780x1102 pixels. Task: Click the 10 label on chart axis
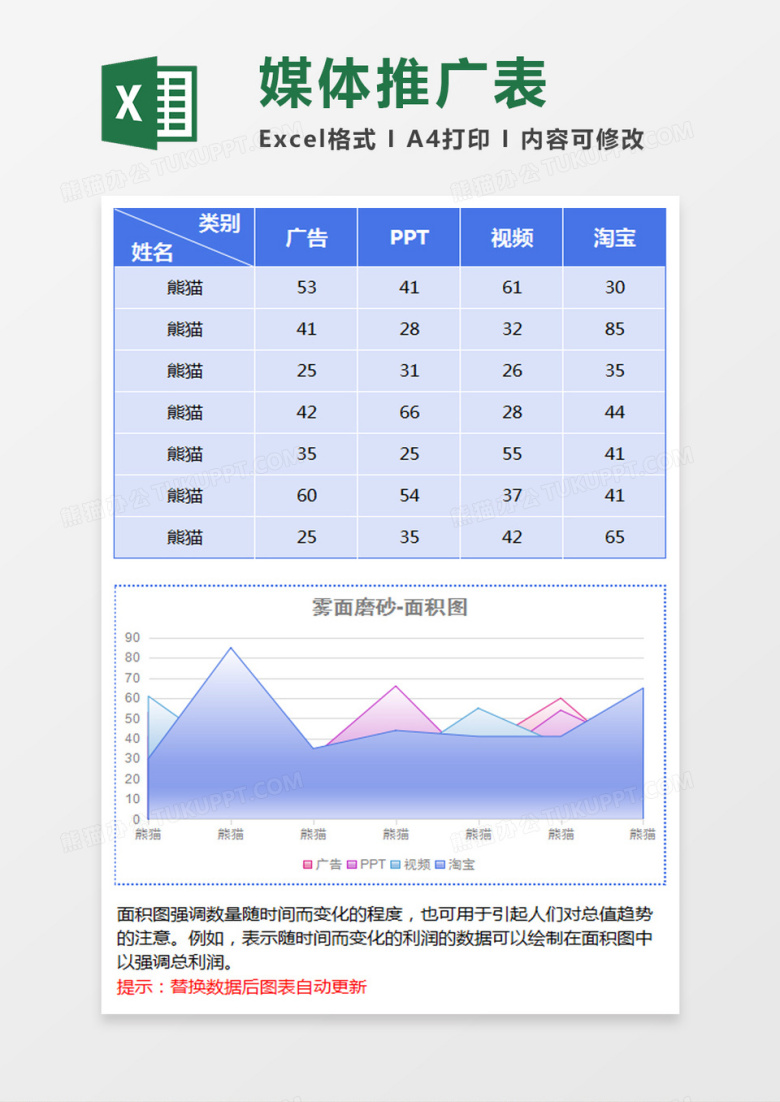[132, 799]
